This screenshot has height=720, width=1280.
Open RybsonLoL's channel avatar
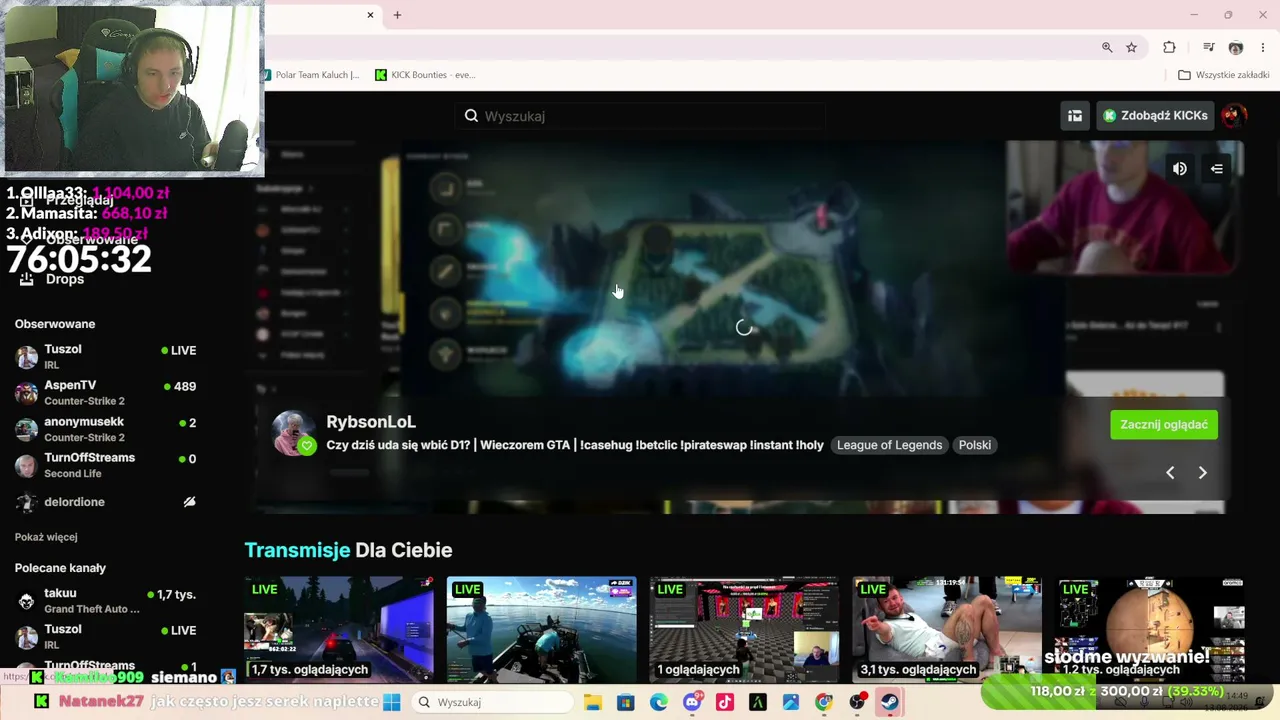tap(293, 432)
